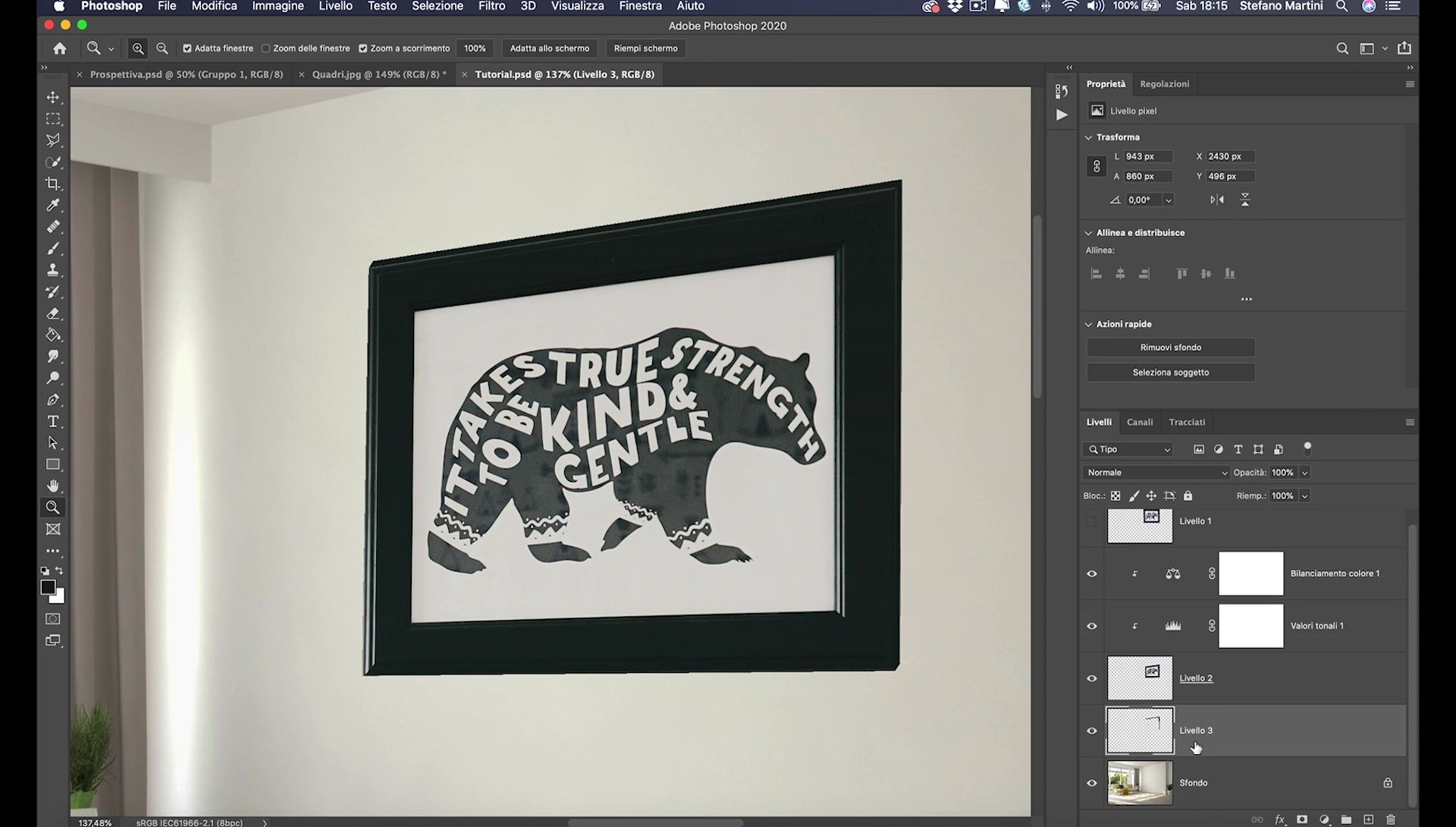Click the Riempi schermo button
The height and width of the screenshot is (827, 1456).
[646, 49]
